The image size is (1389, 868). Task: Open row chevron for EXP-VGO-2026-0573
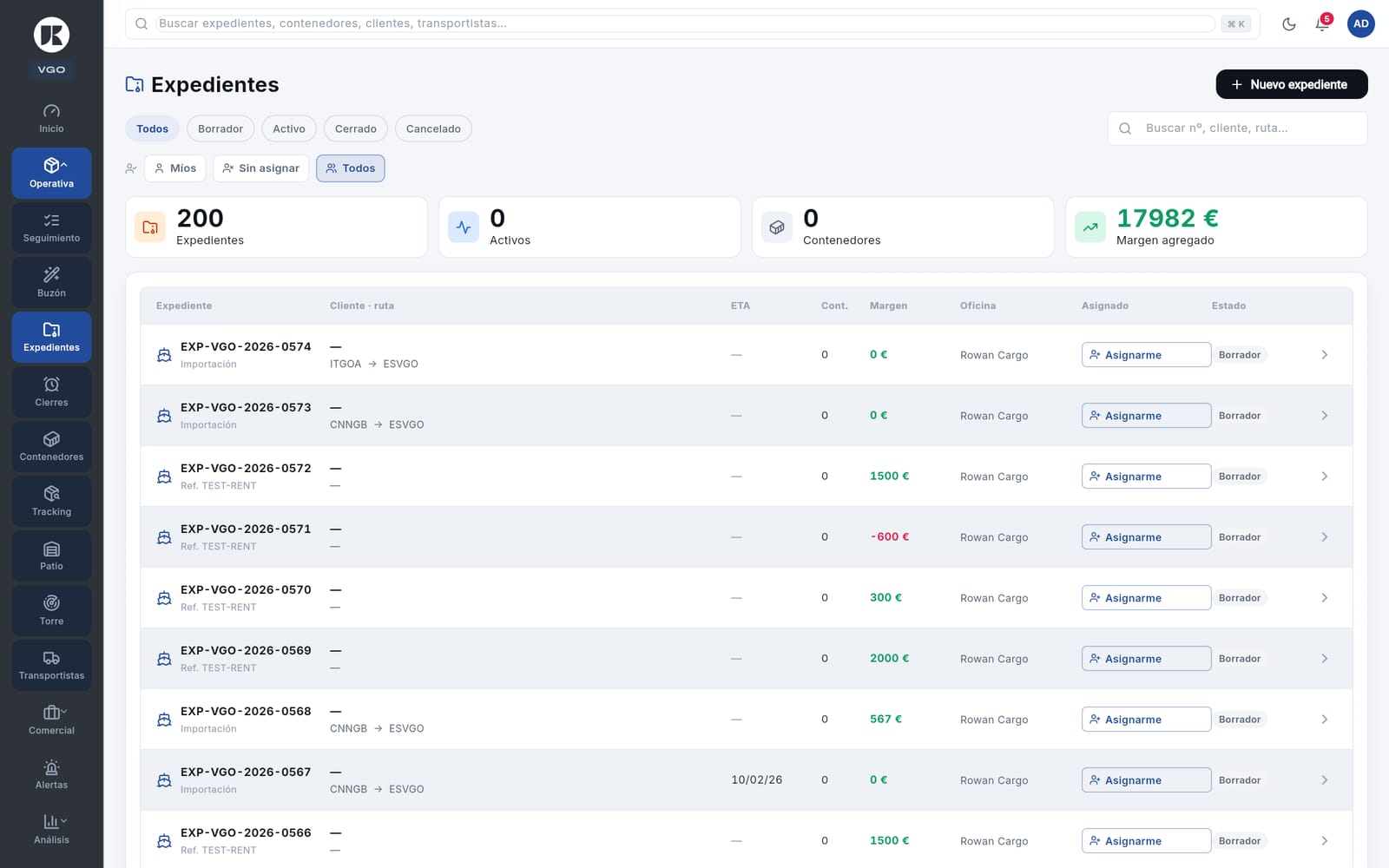[1325, 416]
